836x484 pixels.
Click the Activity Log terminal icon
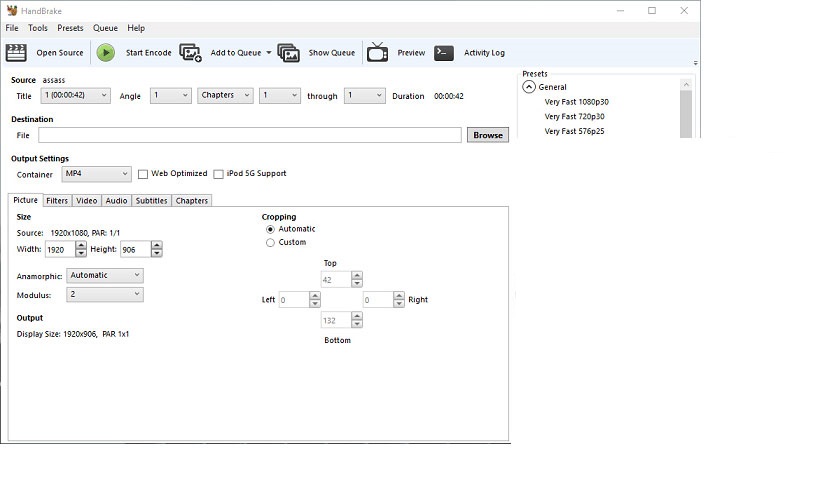(x=444, y=53)
